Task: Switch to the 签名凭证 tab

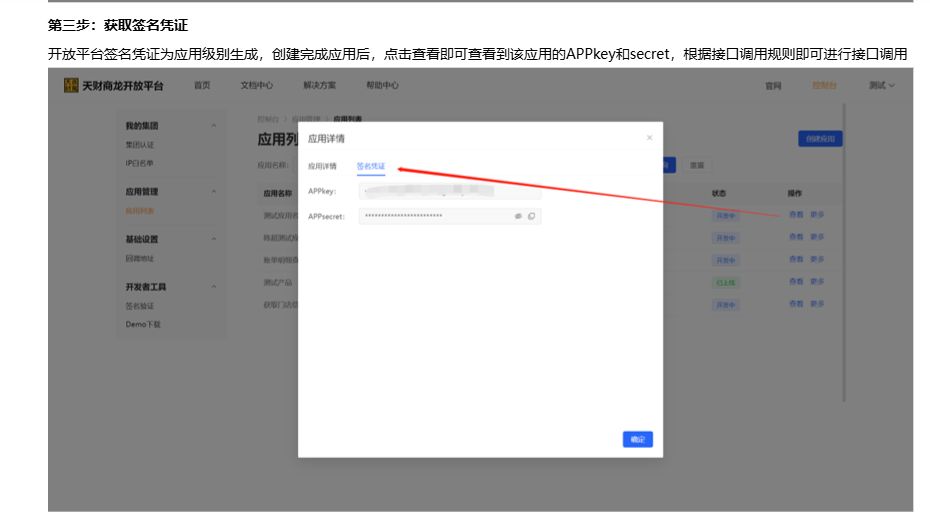Action: pyautogui.click(x=371, y=166)
